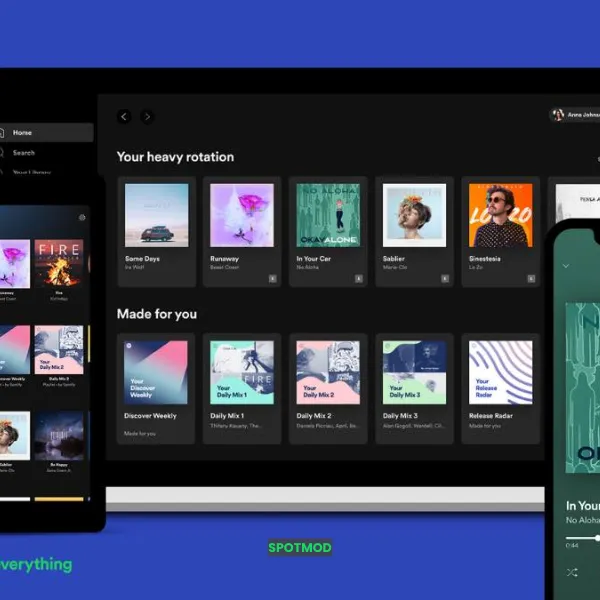Open the Daily Mix 1 playlist
The image size is (600, 600).
[x=242, y=388]
